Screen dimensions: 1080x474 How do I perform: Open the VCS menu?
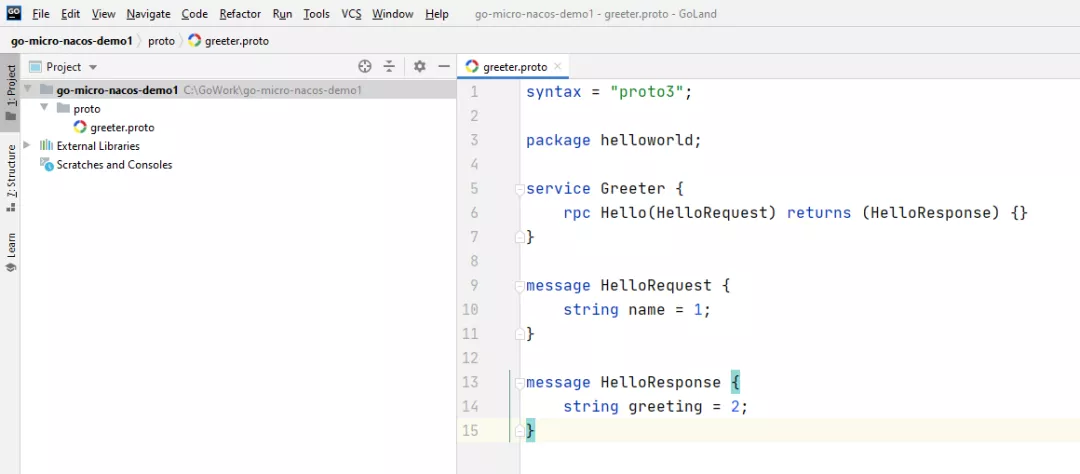tap(351, 14)
